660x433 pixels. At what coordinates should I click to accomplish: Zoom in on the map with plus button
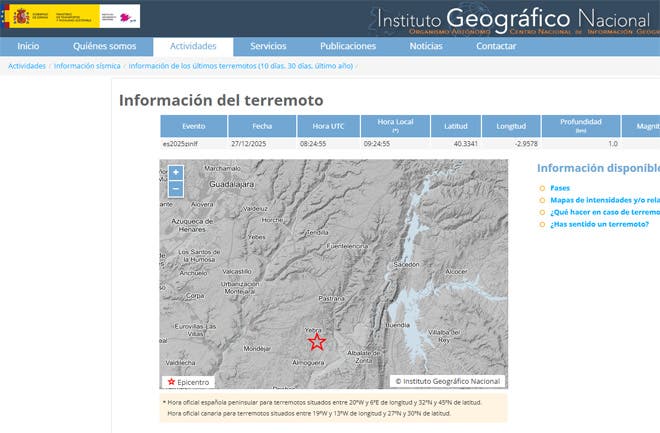(176, 173)
